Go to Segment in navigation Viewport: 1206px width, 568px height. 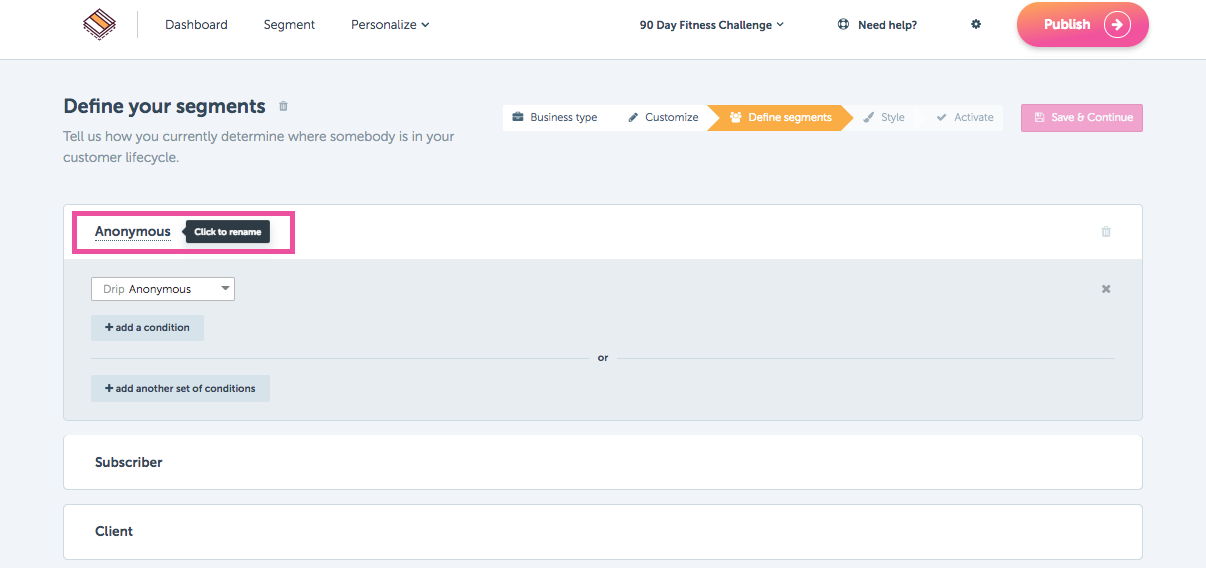[289, 25]
